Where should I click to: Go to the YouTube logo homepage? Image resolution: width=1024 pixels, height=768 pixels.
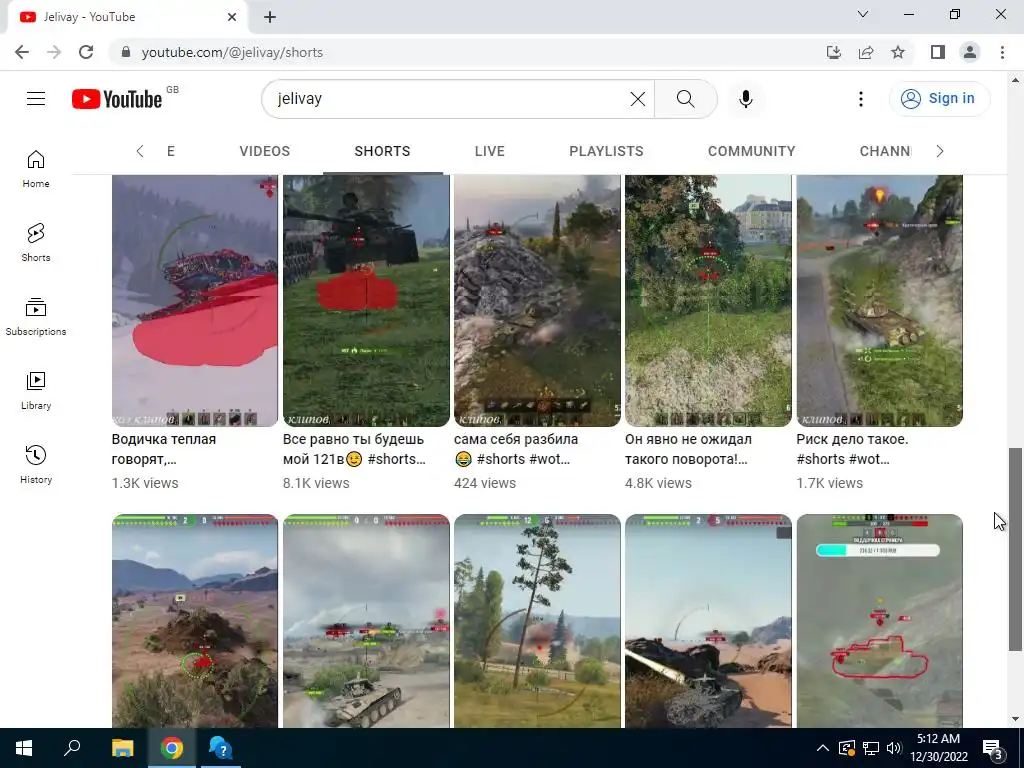coord(118,99)
